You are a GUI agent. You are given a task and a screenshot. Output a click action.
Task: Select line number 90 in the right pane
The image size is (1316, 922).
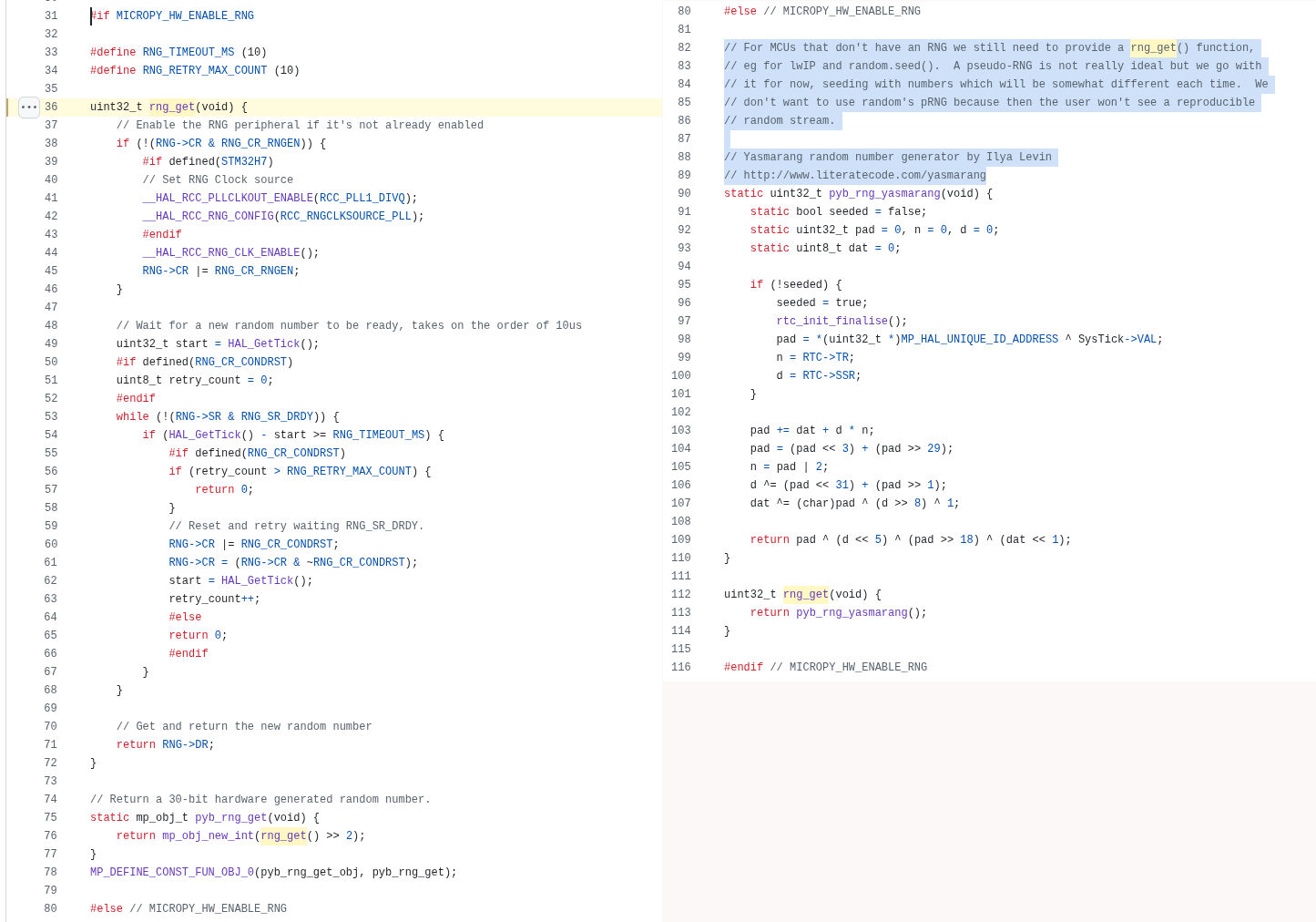[x=684, y=193]
